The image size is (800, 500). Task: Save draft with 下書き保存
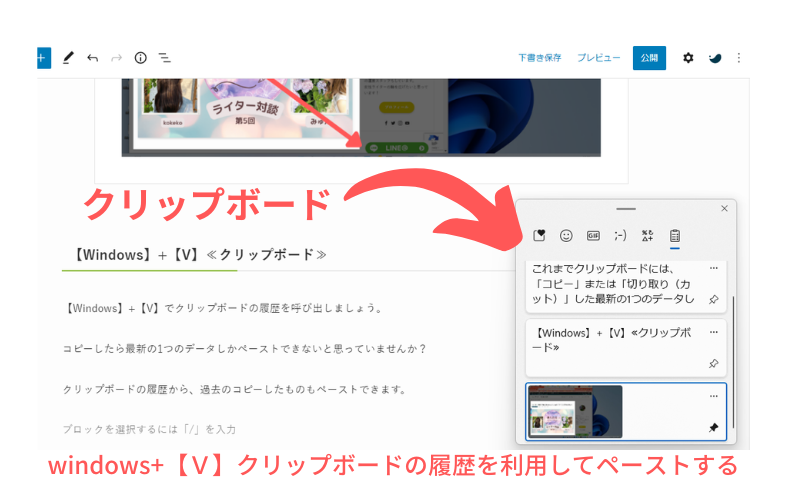(x=540, y=58)
